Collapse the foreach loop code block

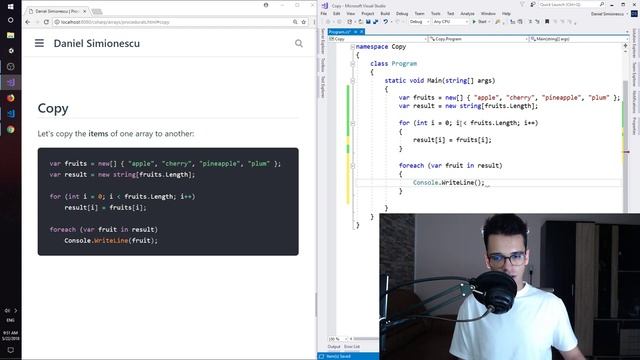point(353,166)
